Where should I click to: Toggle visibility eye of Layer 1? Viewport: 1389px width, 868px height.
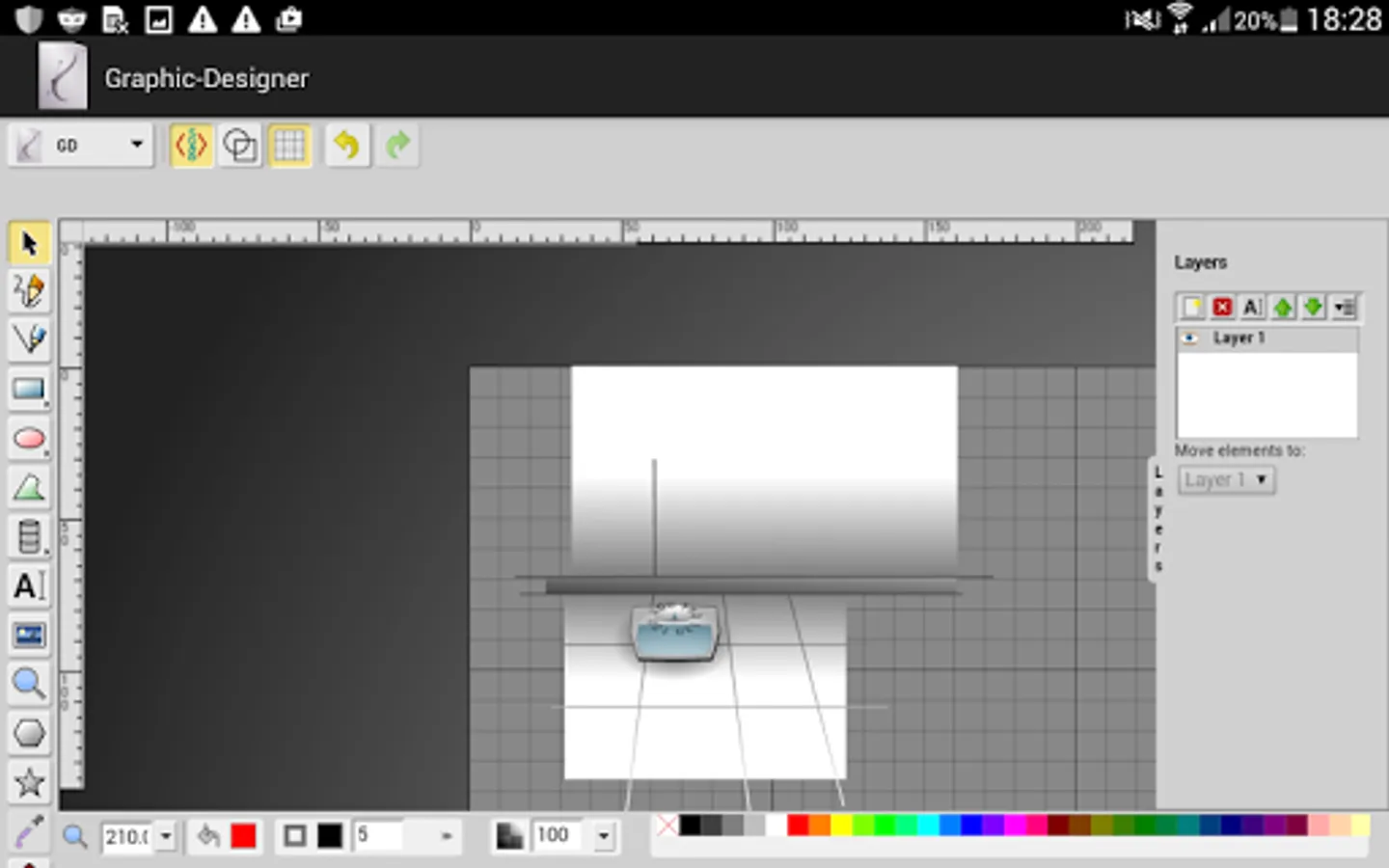click(x=1190, y=339)
